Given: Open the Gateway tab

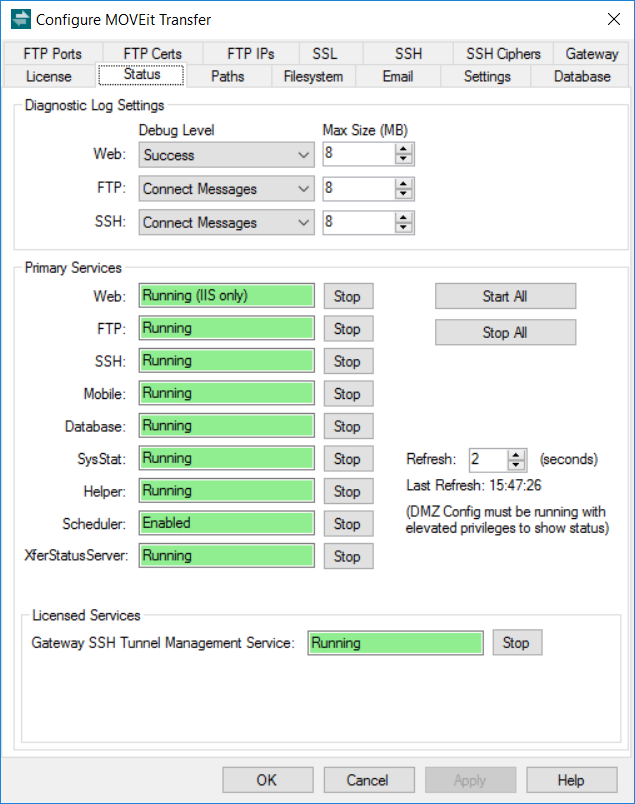Looking at the screenshot, I should click(591, 53).
